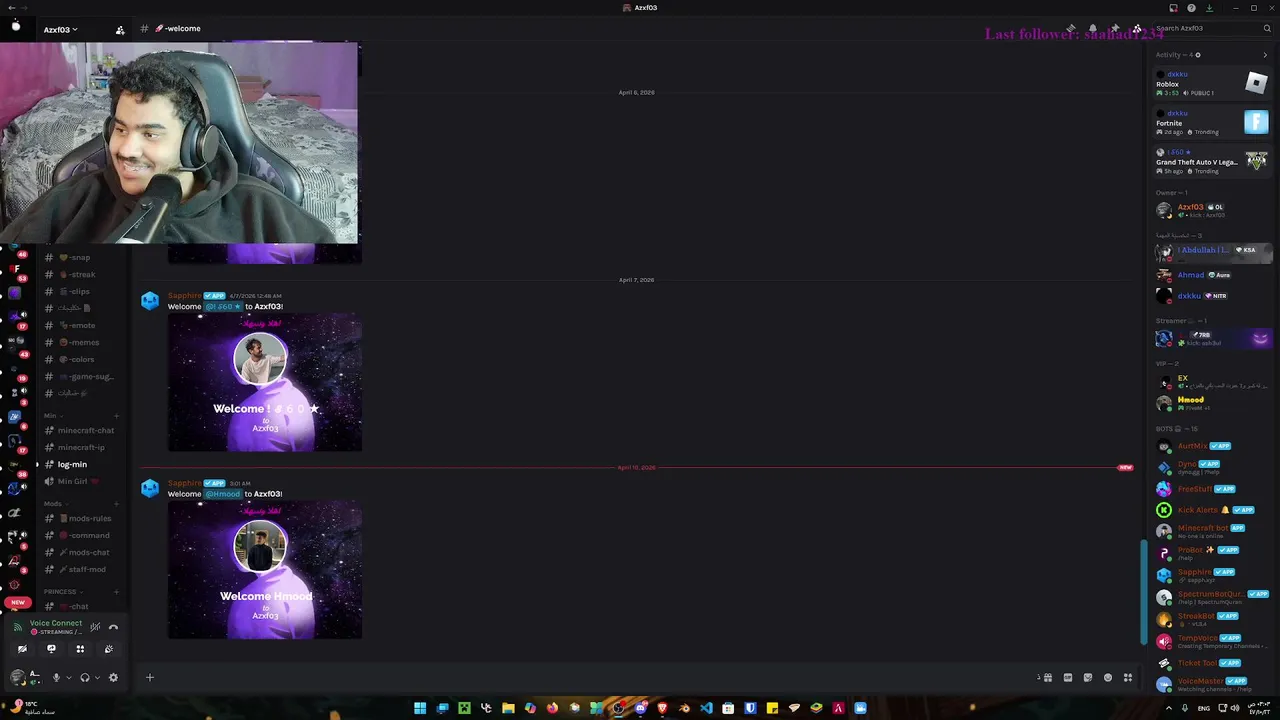Open the -emote channel
Image resolution: width=1280 pixels, height=720 pixels.
[x=83, y=325]
